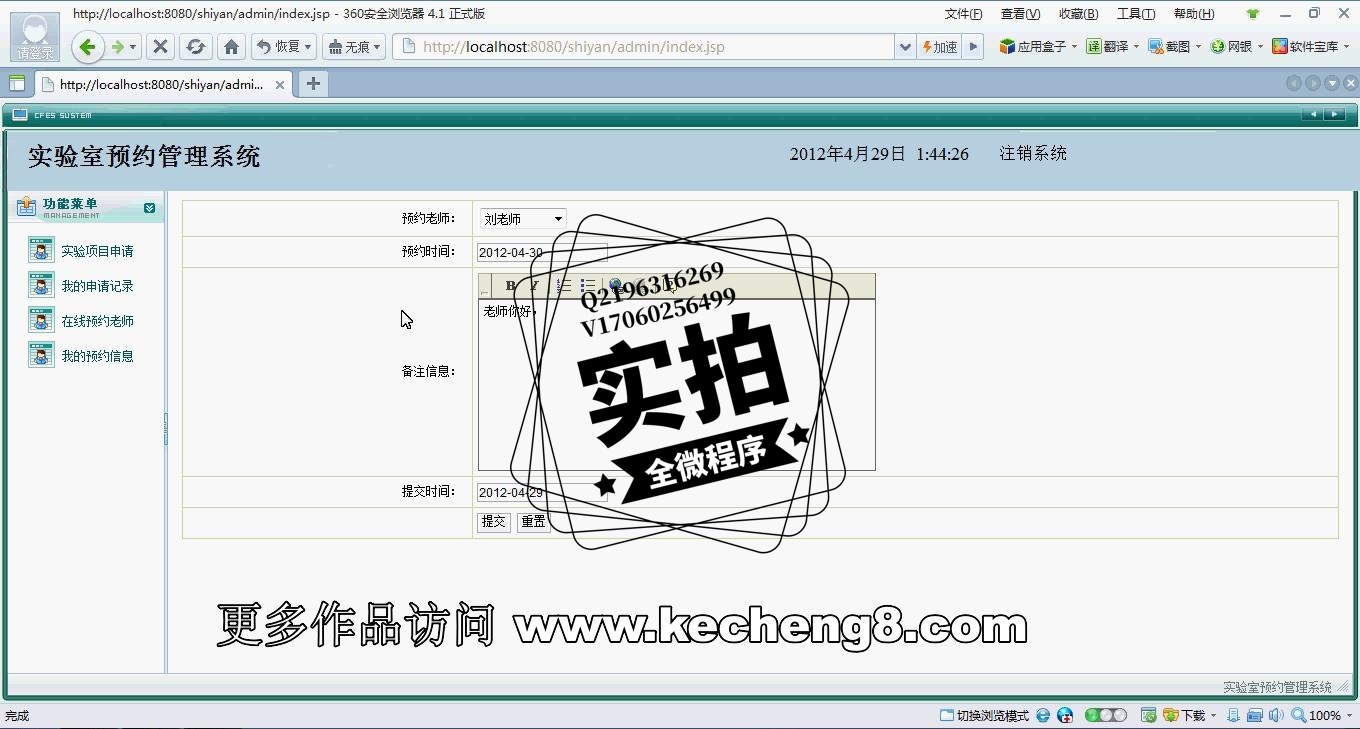
Task: Open the 截图 screenshot tool
Action: (x=1169, y=47)
